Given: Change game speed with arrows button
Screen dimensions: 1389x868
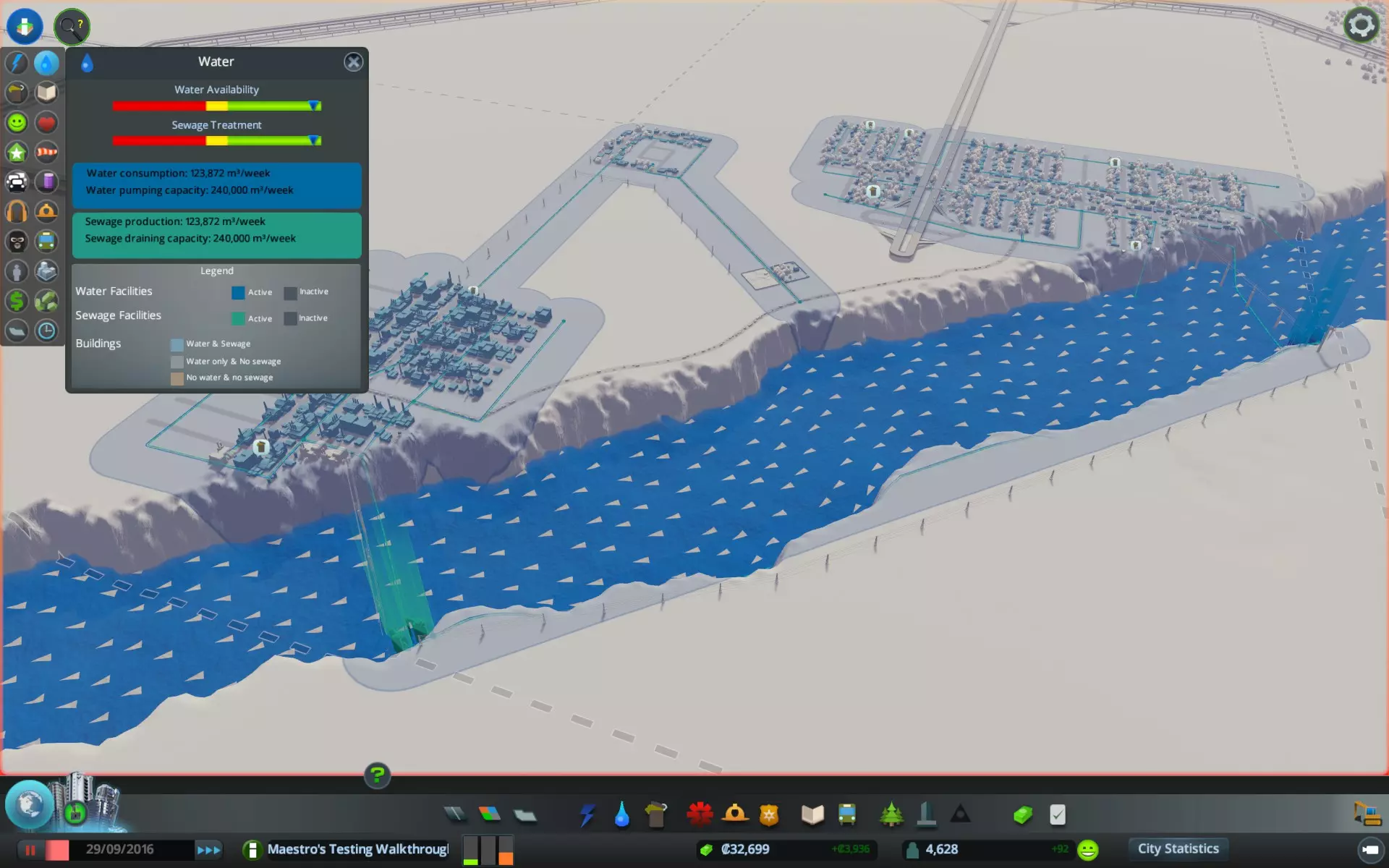Looking at the screenshot, I should pos(208,850).
